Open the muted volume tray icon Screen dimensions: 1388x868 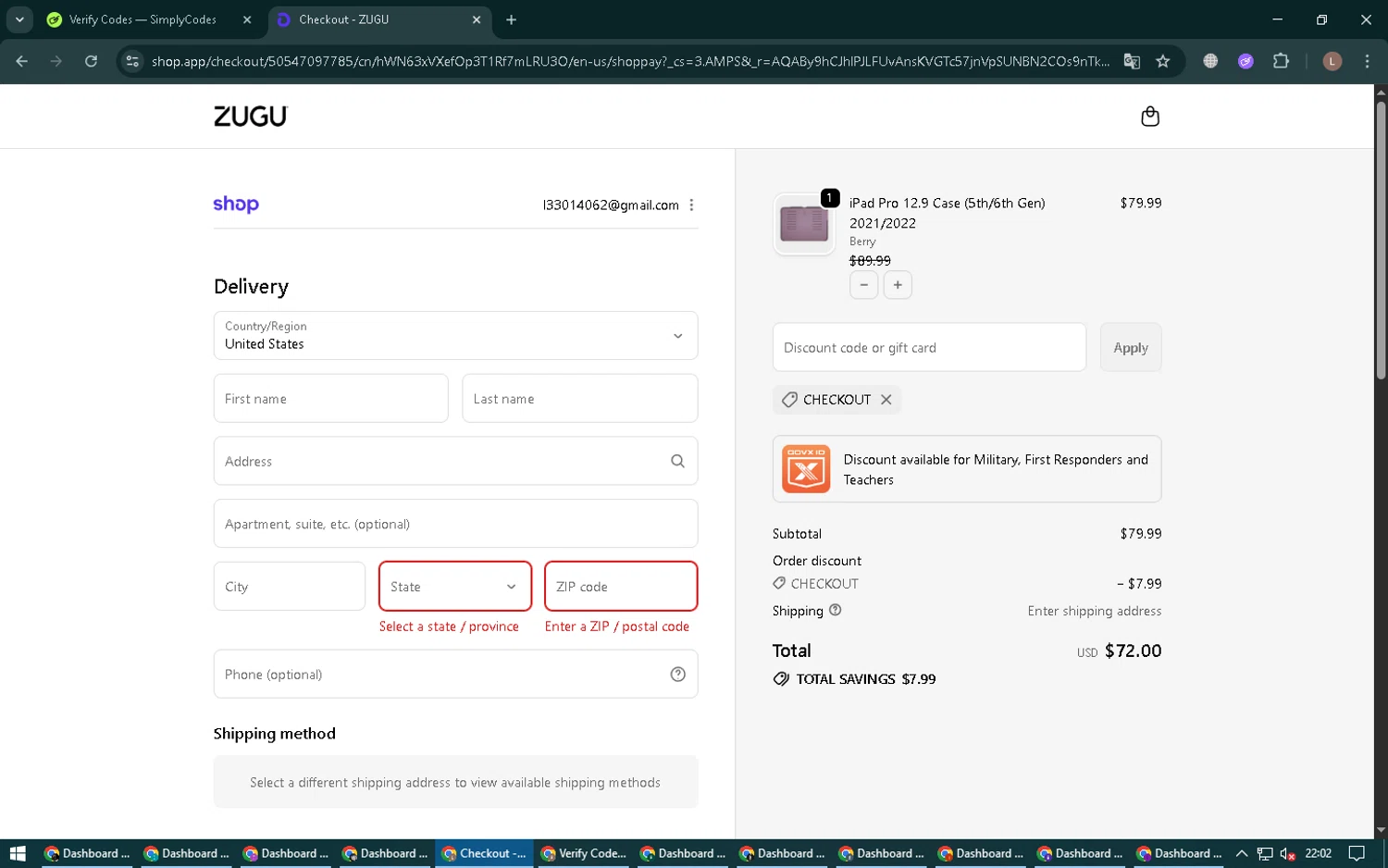point(1287,853)
